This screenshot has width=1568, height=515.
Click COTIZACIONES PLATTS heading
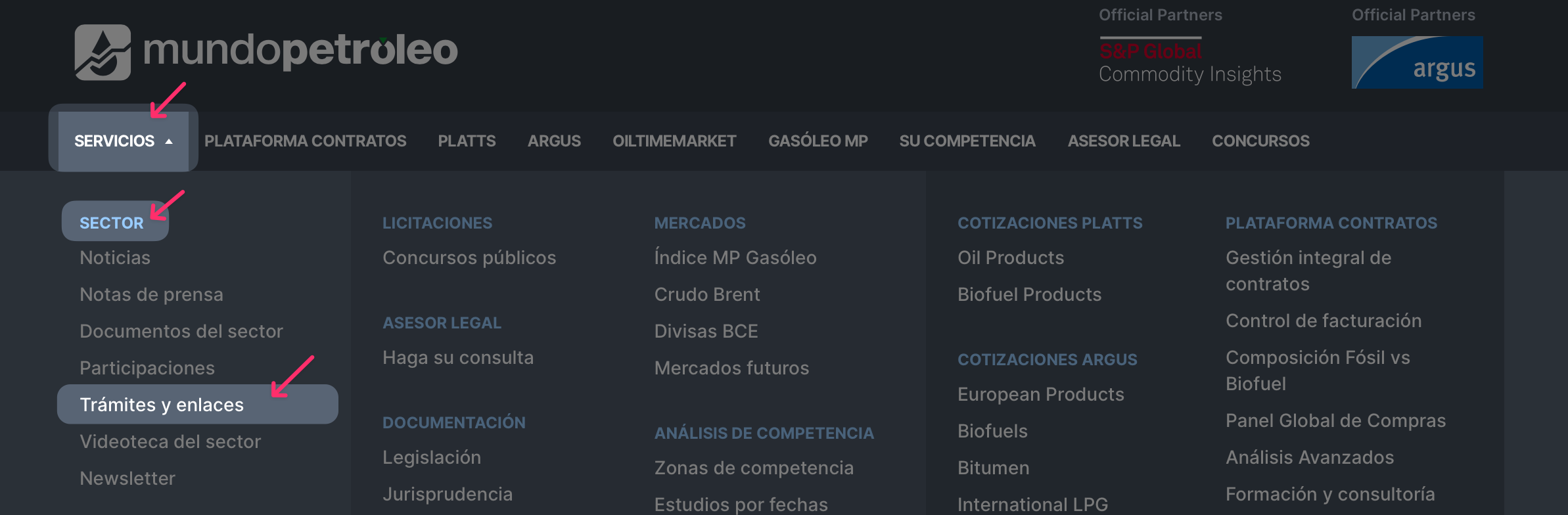click(1049, 223)
